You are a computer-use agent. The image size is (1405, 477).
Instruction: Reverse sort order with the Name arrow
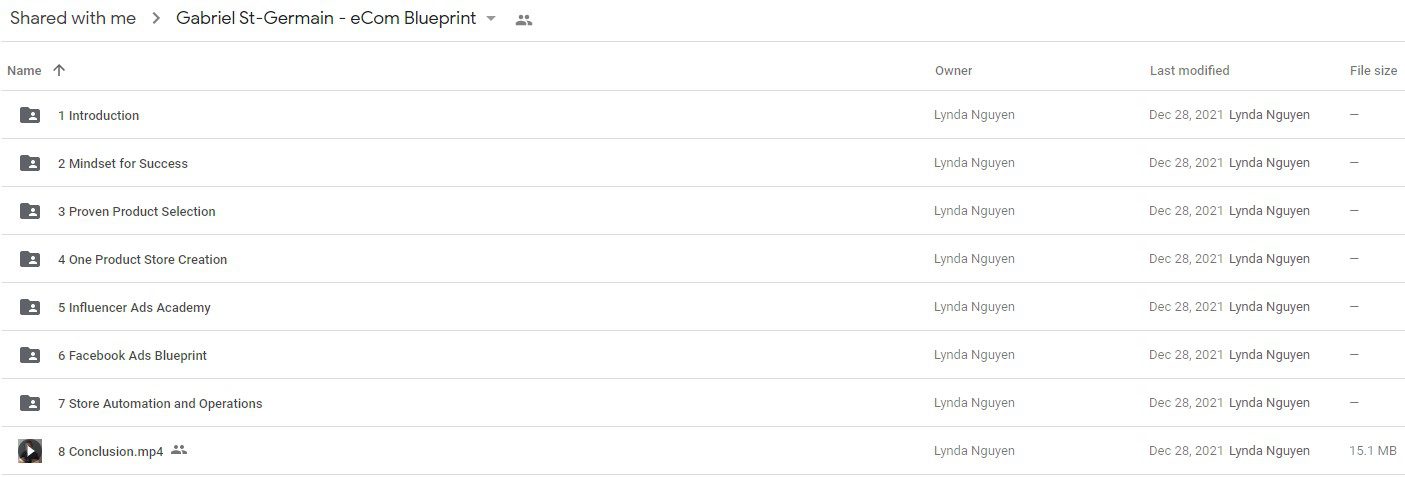[59, 70]
